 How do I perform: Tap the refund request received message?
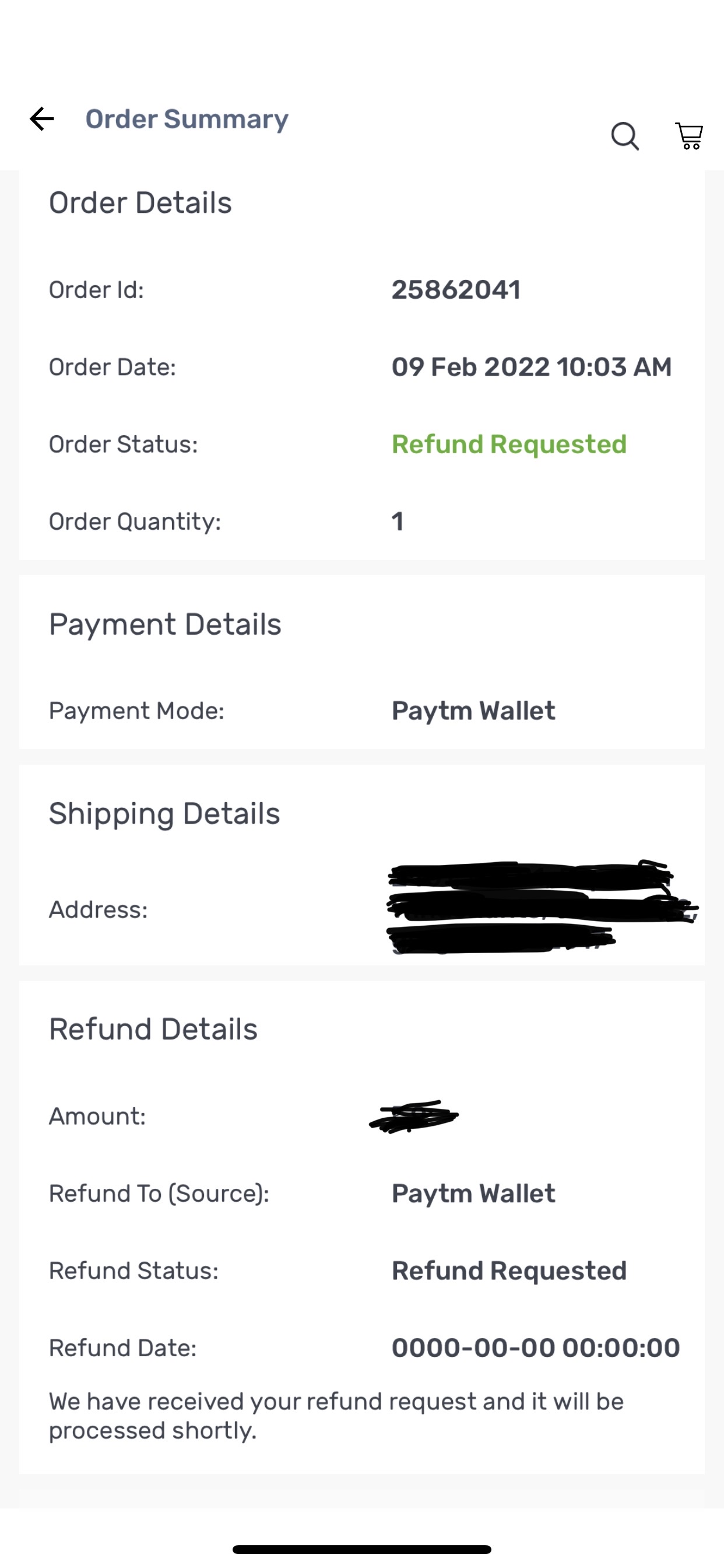(x=336, y=1415)
